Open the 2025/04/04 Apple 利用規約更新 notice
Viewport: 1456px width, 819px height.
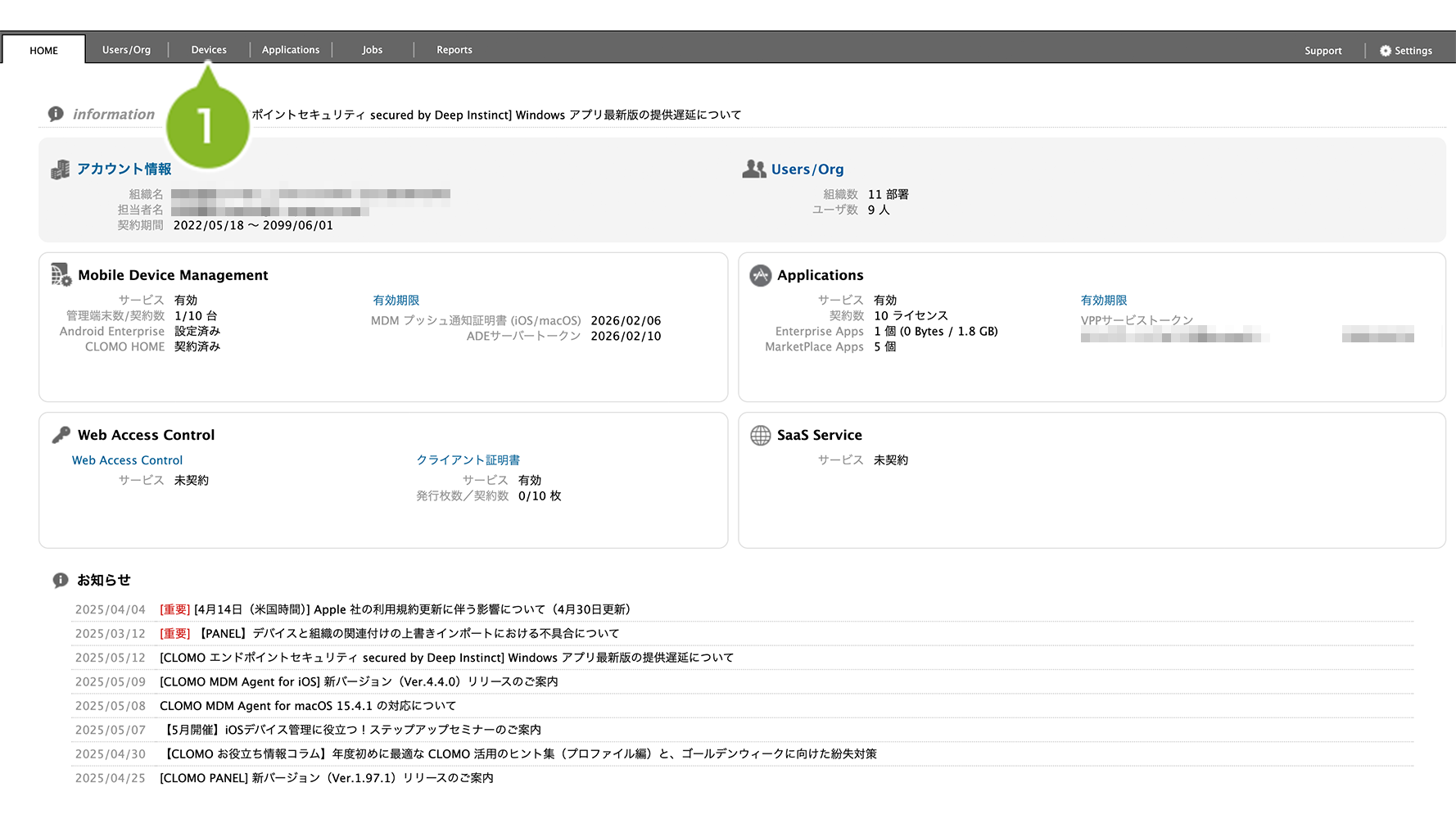(x=395, y=609)
